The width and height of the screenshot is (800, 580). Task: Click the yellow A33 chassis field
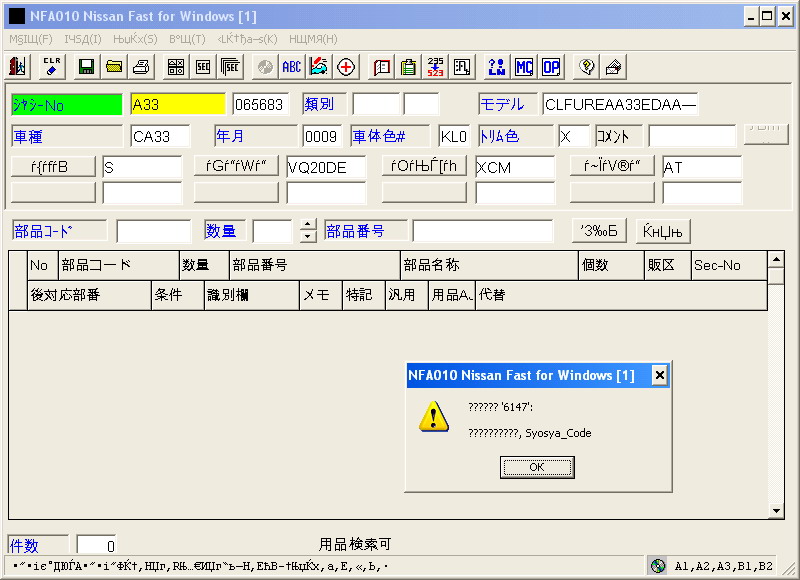pos(178,105)
